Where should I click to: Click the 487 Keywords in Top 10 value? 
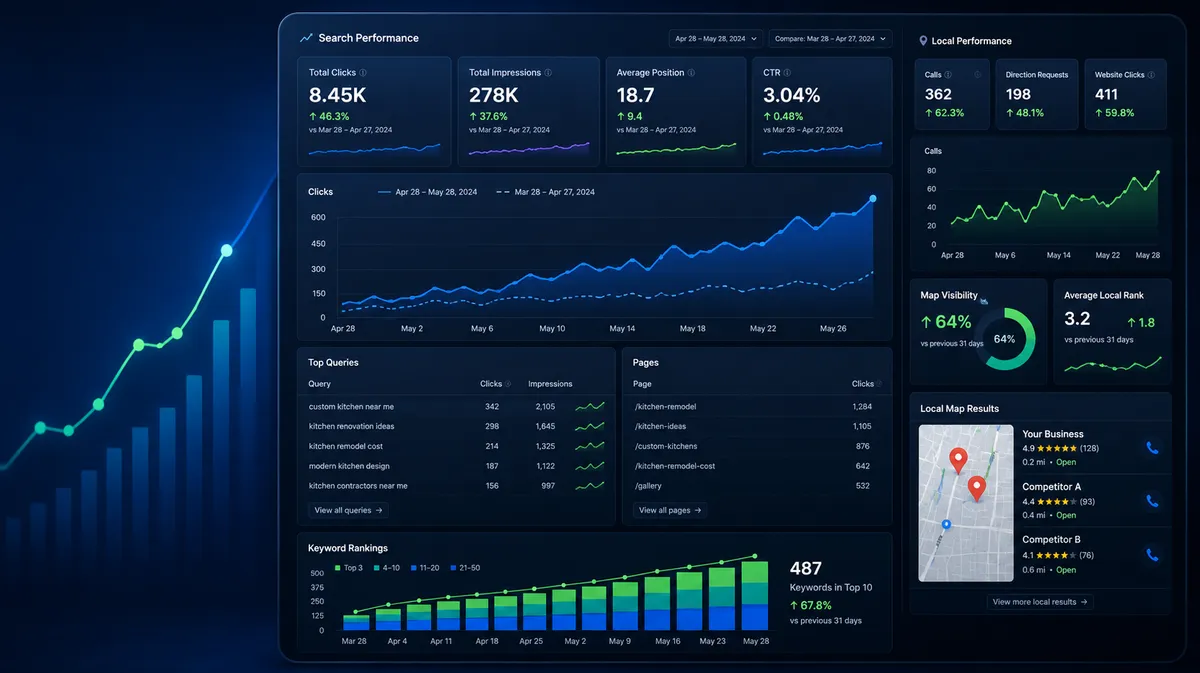pyautogui.click(x=806, y=569)
